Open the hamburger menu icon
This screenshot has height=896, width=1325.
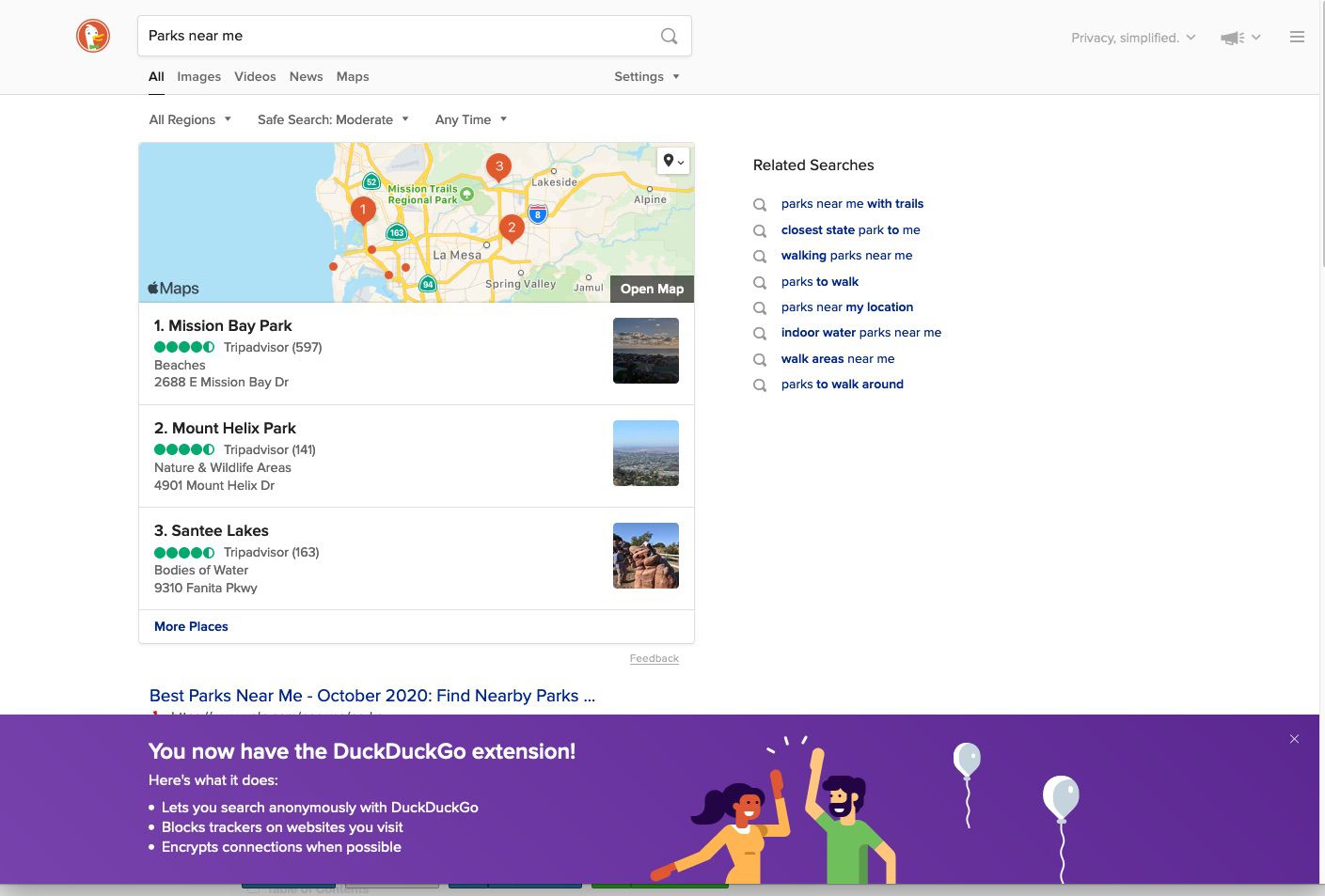click(1297, 37)
